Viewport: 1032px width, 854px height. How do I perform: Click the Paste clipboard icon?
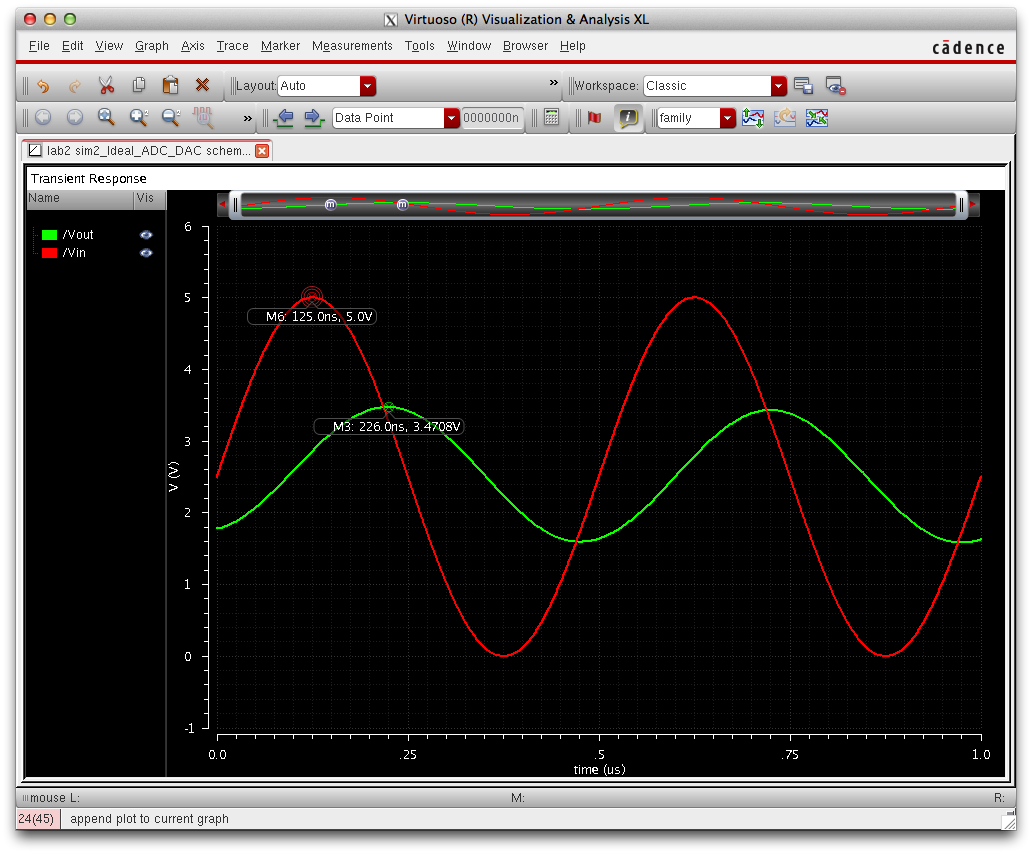pos(170,86)
